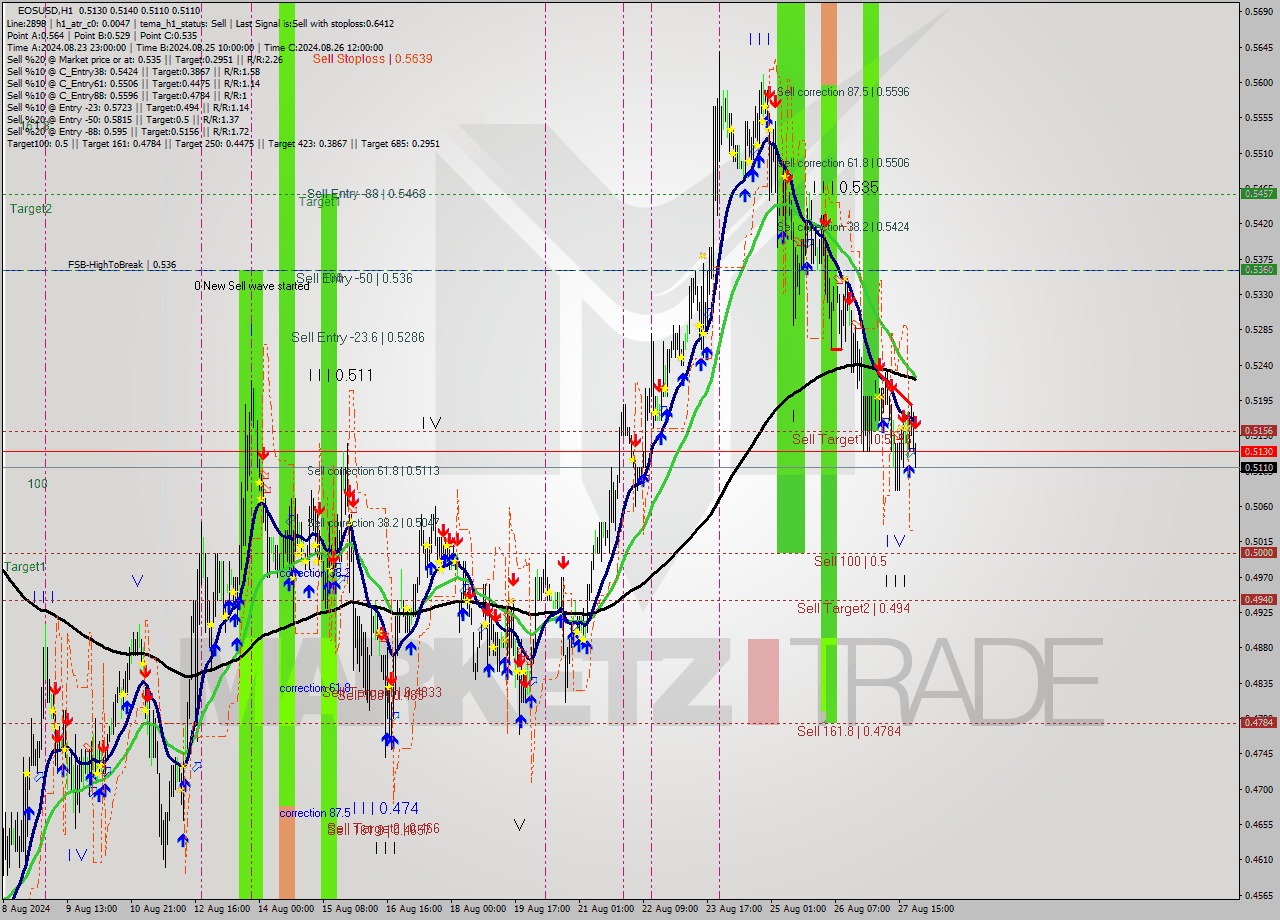The width and height of the screenshot is (1280, 920).
Task: Click the EOSUSD,H1 symbol title text
Action: [45, 10]
